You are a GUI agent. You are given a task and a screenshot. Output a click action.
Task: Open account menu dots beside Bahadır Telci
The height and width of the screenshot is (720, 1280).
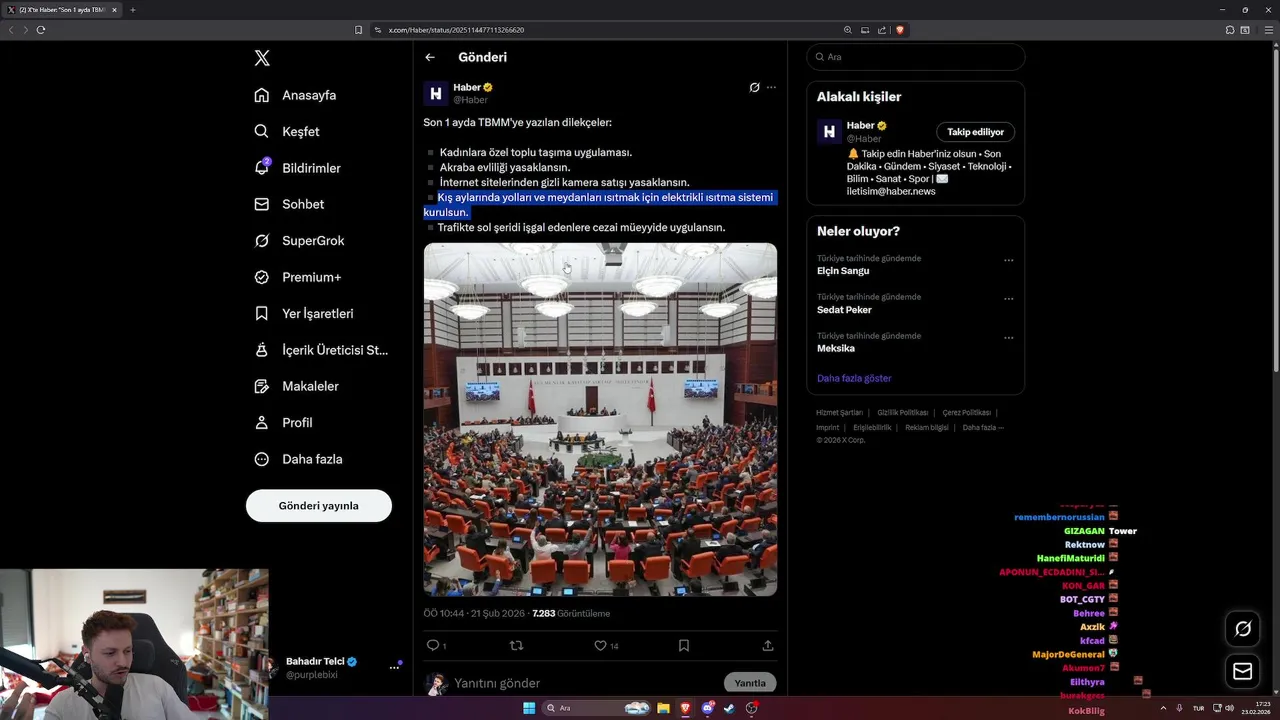pyautogui.click(x=394, y=667)
